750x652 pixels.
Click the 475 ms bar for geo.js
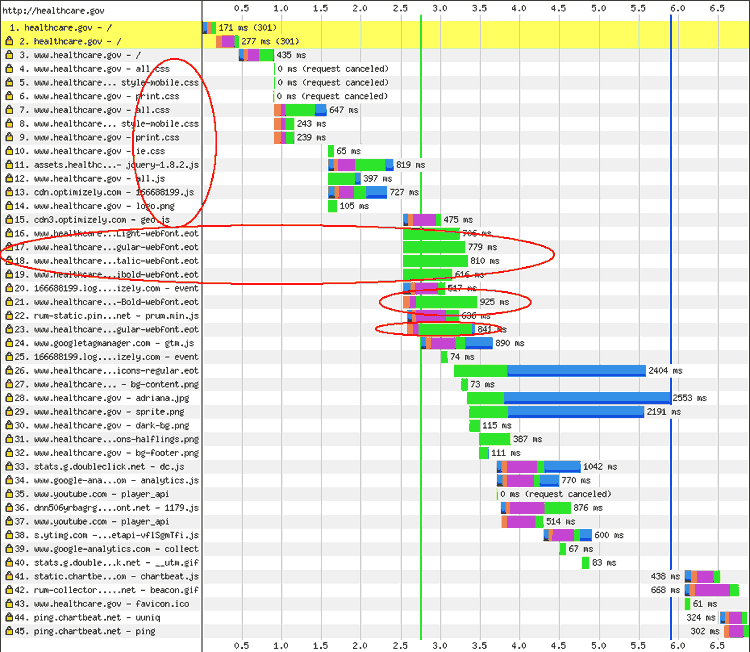tap(422, 220)
